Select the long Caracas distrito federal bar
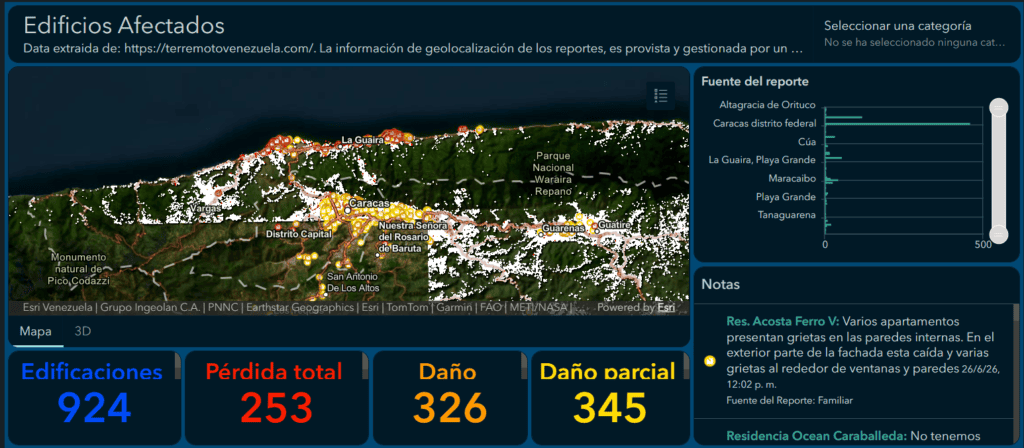 click(x=897, y=123)
